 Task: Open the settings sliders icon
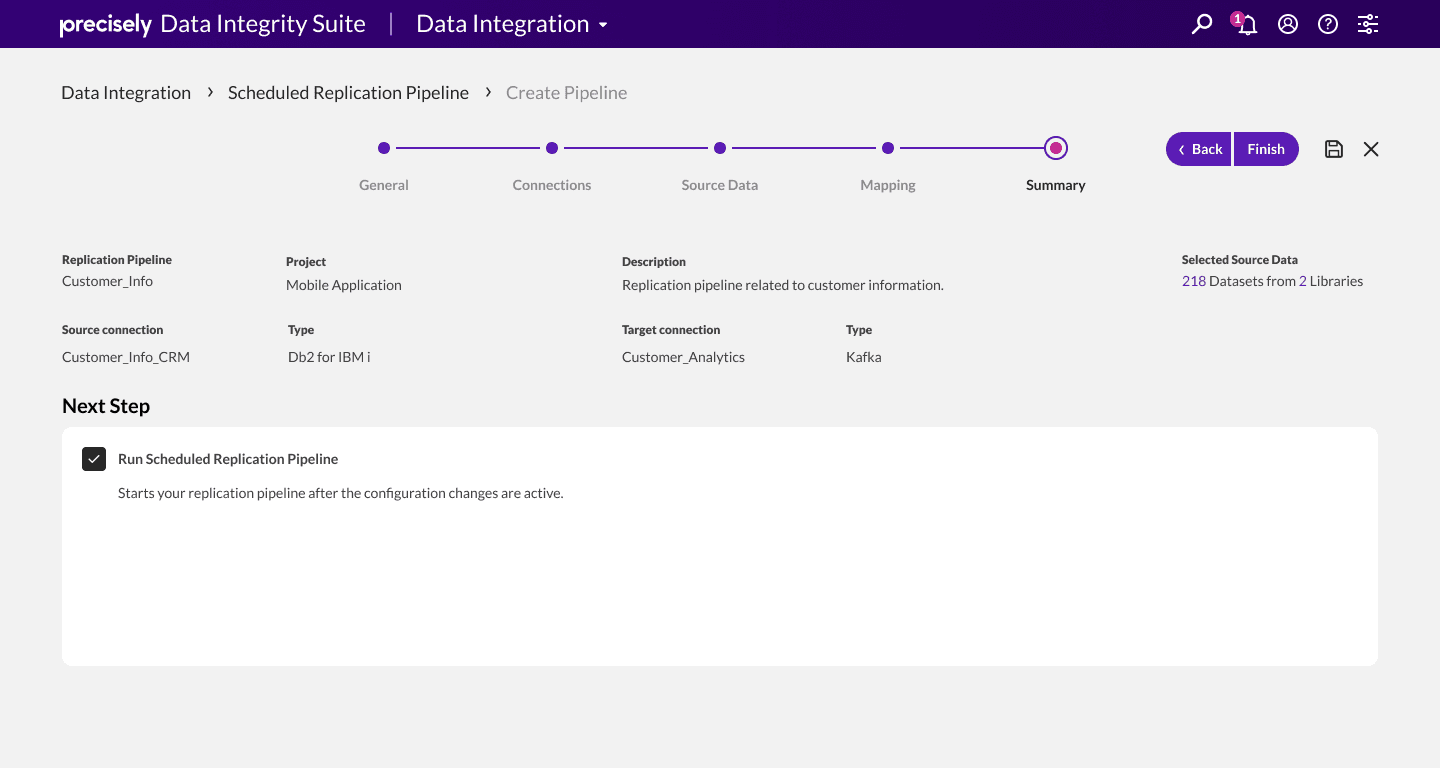coord(1368,24)
